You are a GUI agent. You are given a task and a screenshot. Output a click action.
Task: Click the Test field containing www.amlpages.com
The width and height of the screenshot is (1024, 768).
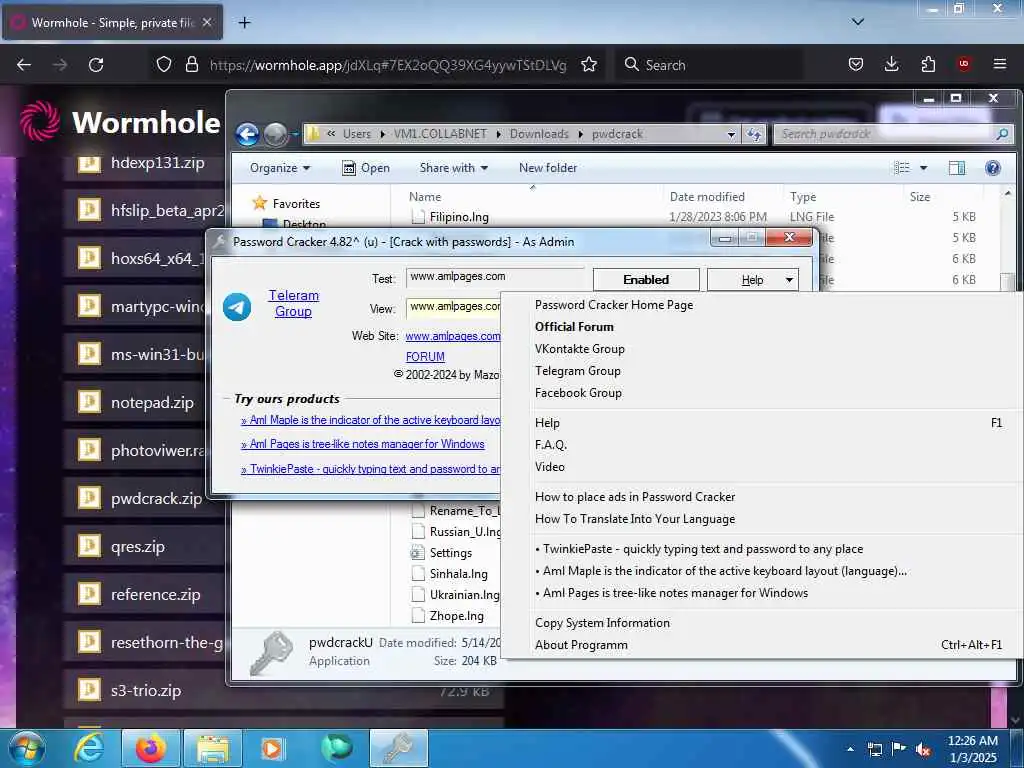[494, 277]
